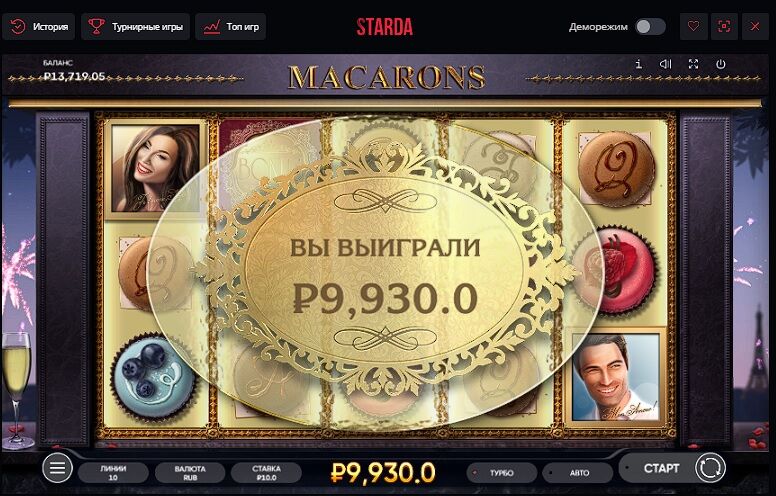Click the STARDA logo
776x496 pixels.
pos(385,27)
